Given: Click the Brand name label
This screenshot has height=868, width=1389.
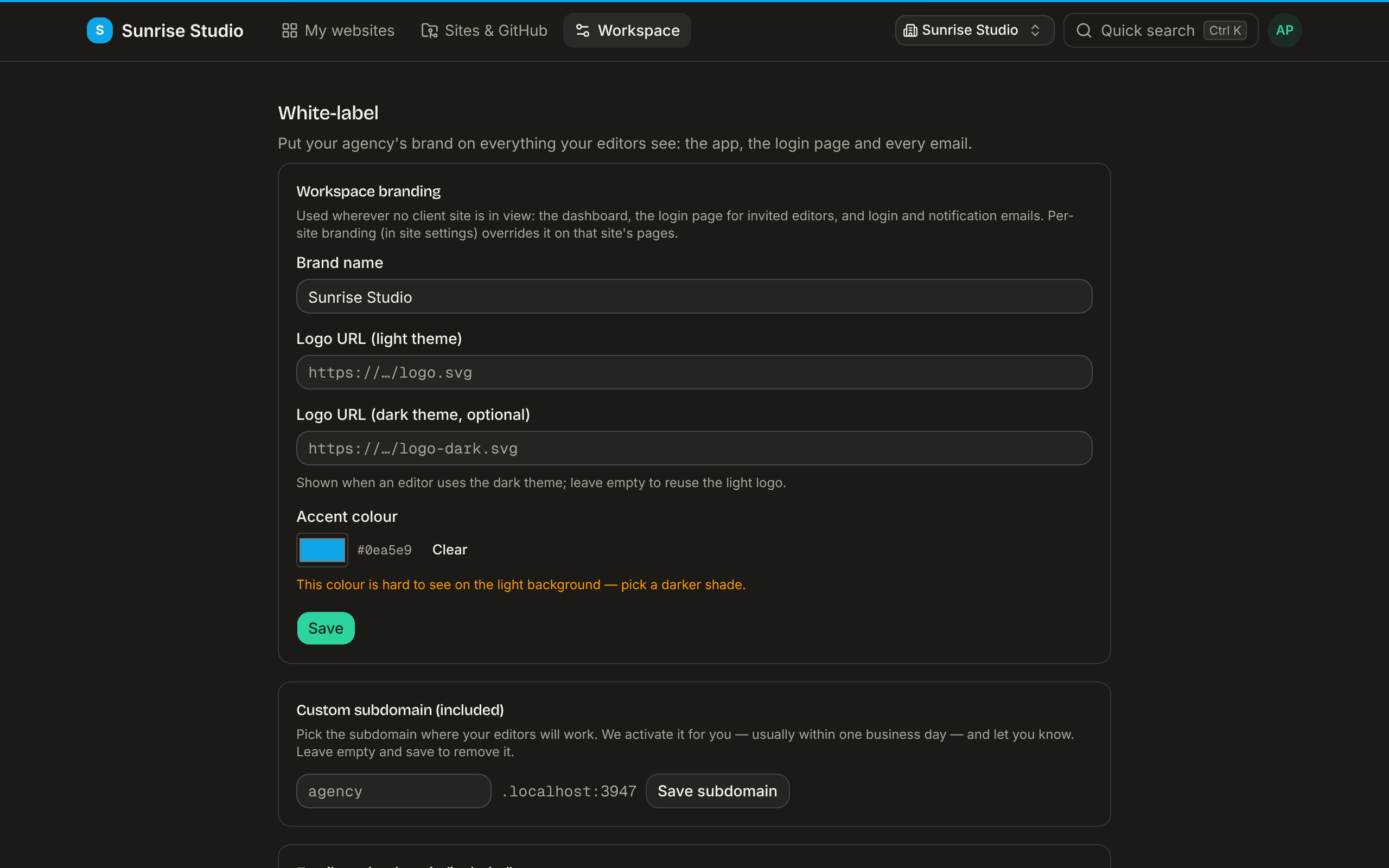Looking at the screenshot, I should (x=340, y=263).
